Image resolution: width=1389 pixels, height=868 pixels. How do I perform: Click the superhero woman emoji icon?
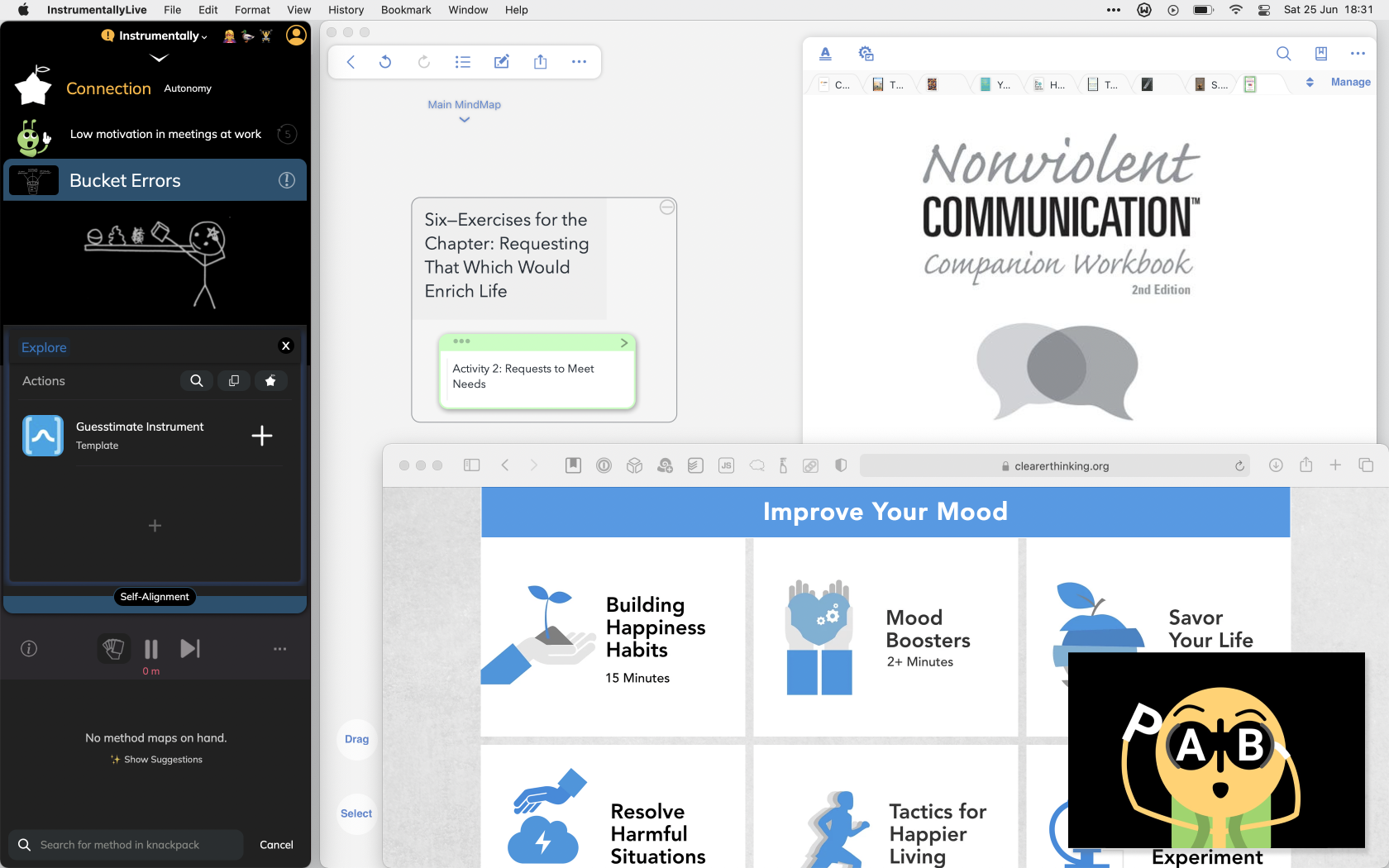tap(229, 36)
